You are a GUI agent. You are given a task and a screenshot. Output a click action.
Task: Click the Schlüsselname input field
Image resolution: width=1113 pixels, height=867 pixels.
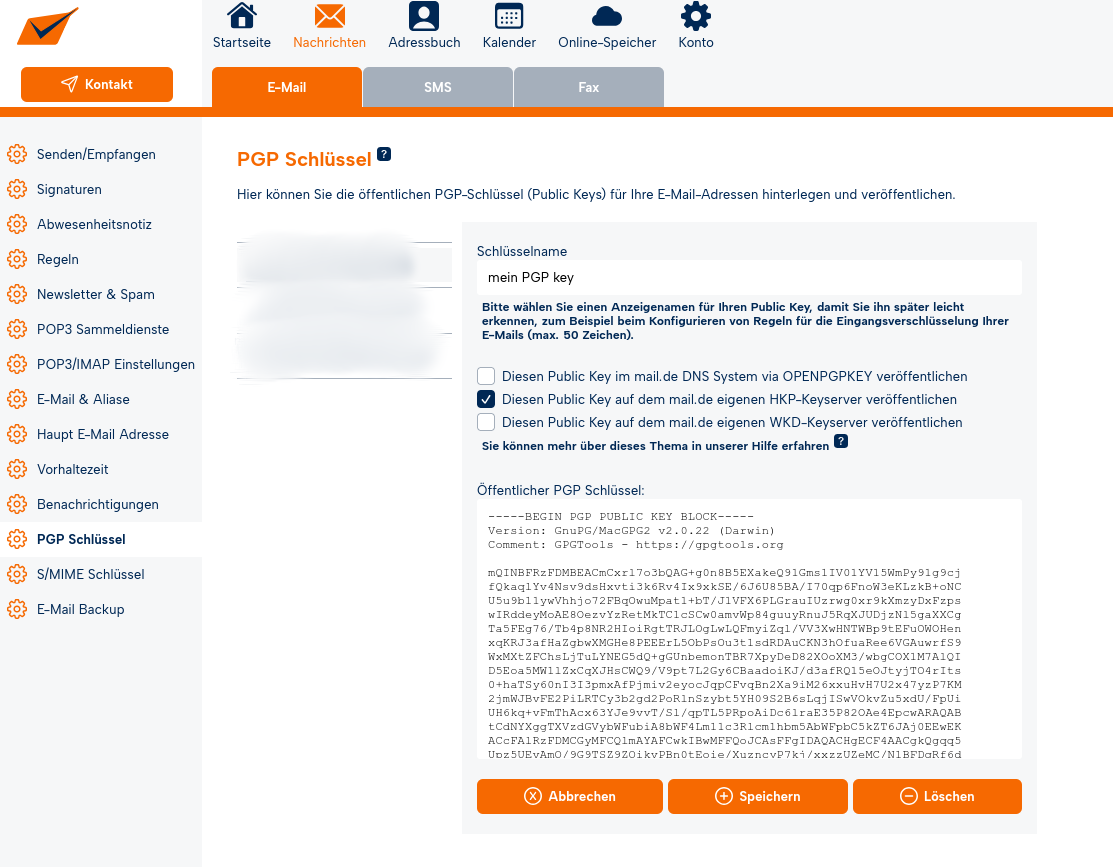(x=749, y=278)
